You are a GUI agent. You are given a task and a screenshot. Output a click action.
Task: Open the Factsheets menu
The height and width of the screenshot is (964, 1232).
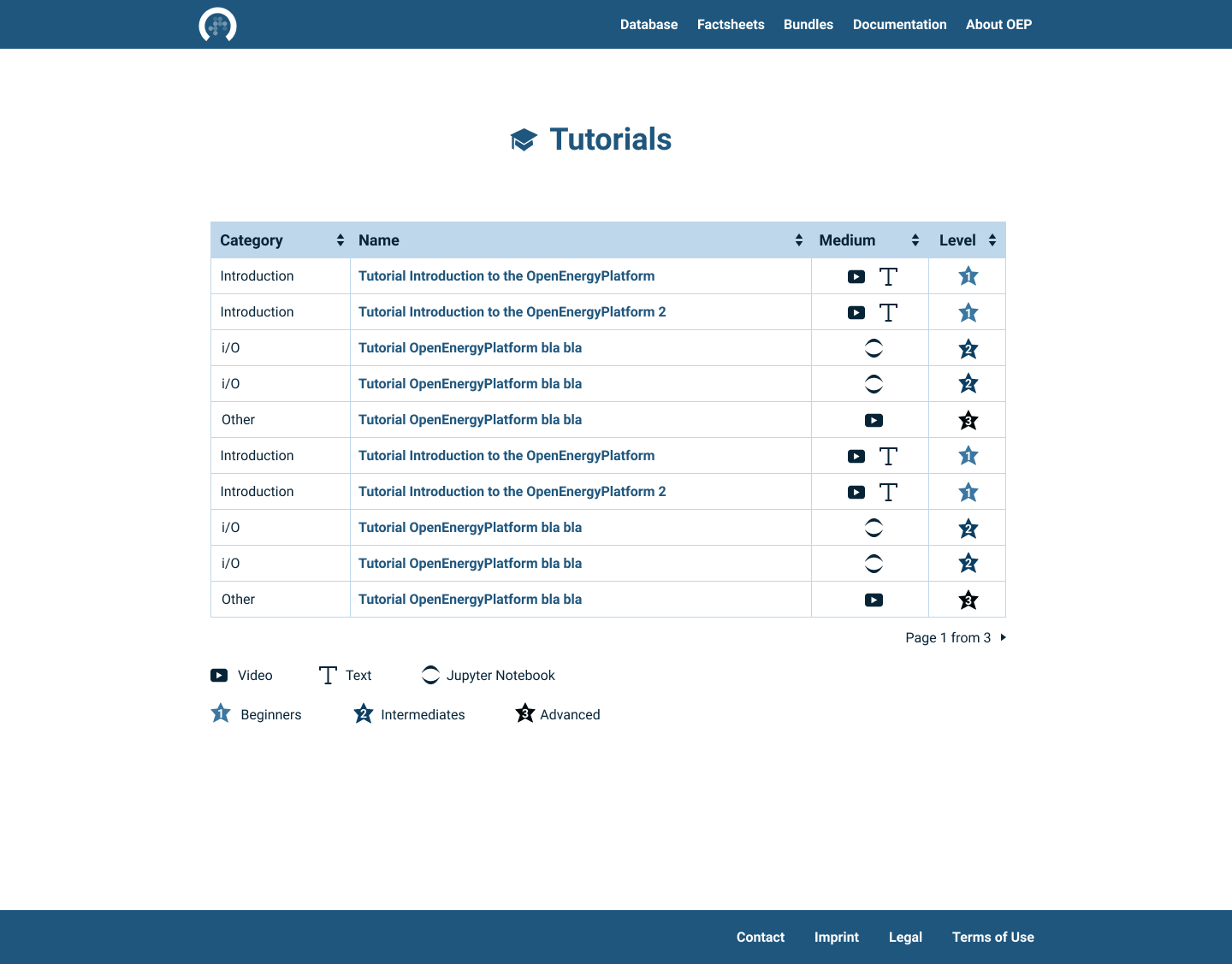click(731, 24)
